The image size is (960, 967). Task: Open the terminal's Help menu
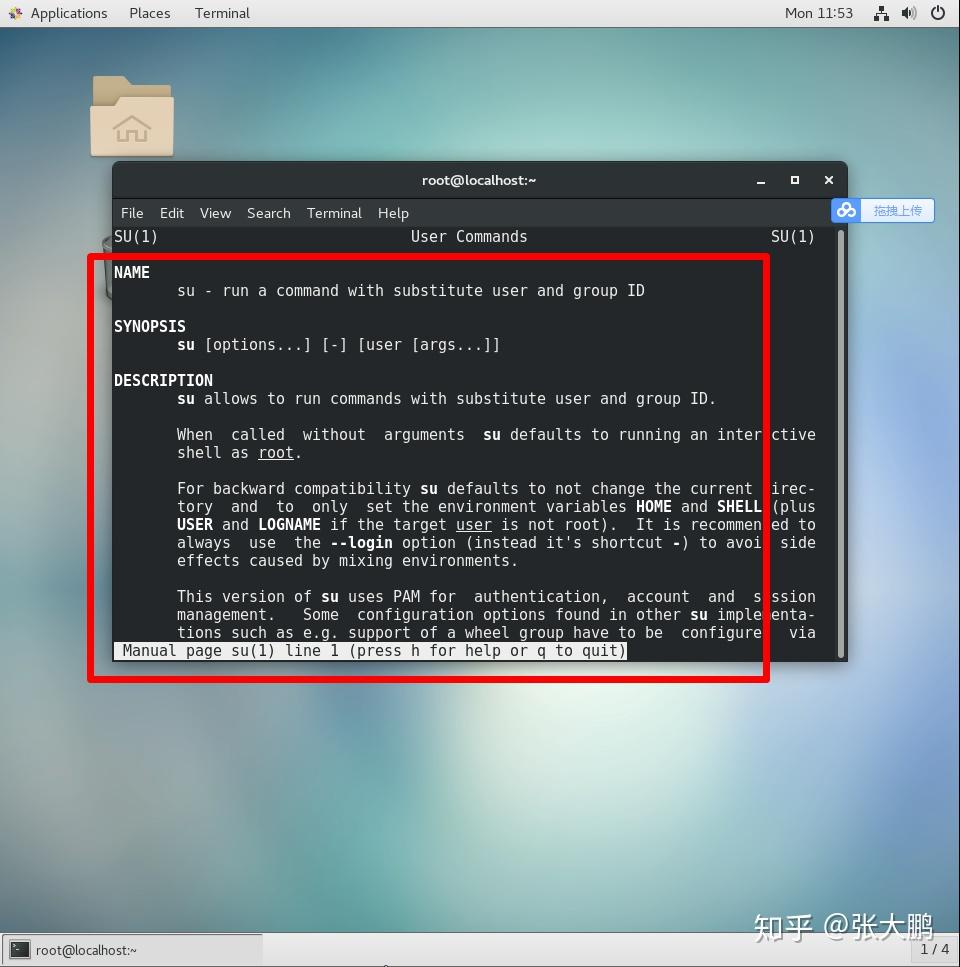tap(393, 213)
